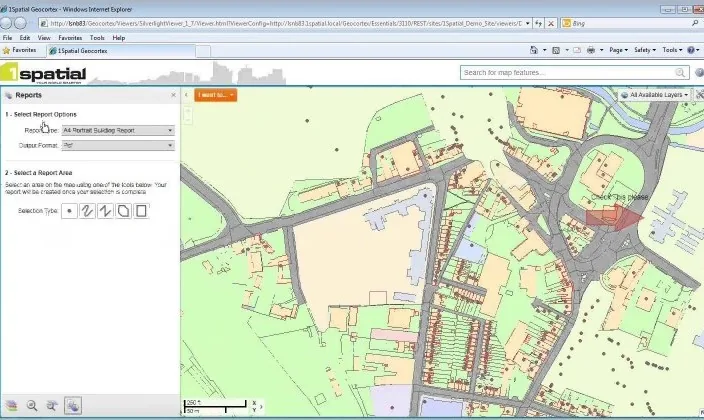The image size is (704, 420).
Task: Select the polygon selection tool
Action: point(123,211)
